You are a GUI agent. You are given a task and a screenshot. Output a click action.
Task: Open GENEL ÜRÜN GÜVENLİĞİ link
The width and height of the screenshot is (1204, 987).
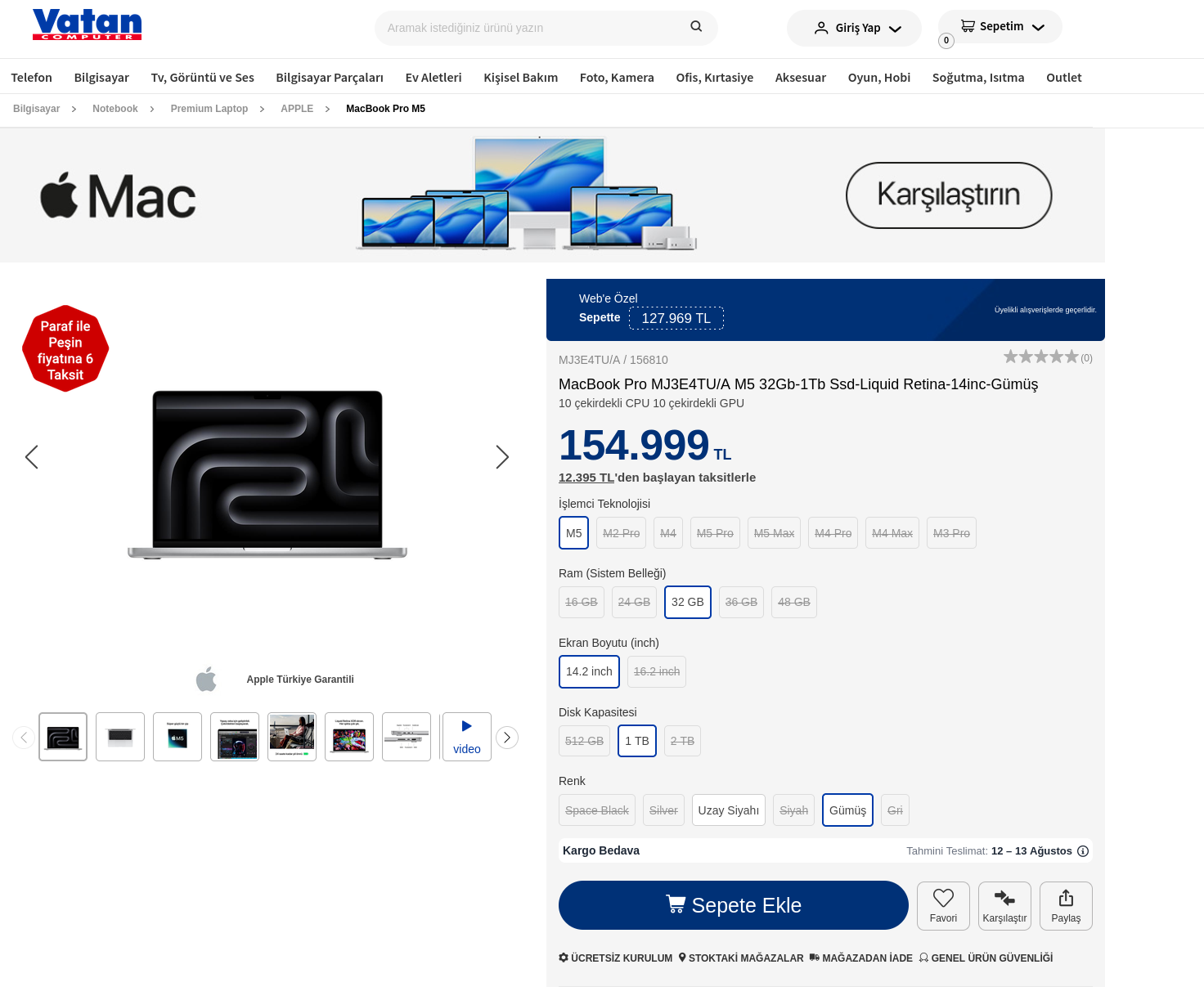point(986,958)
